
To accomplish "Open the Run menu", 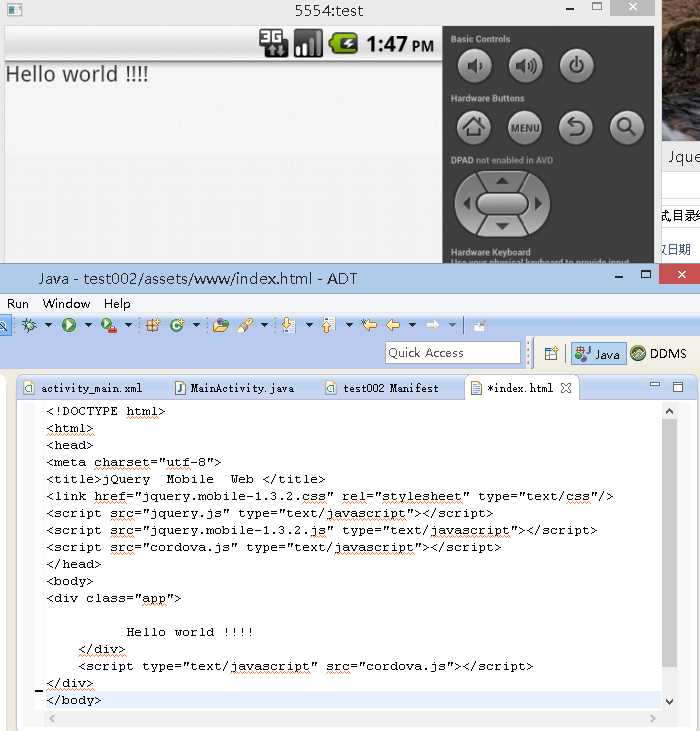I will [x=18, y=304].
